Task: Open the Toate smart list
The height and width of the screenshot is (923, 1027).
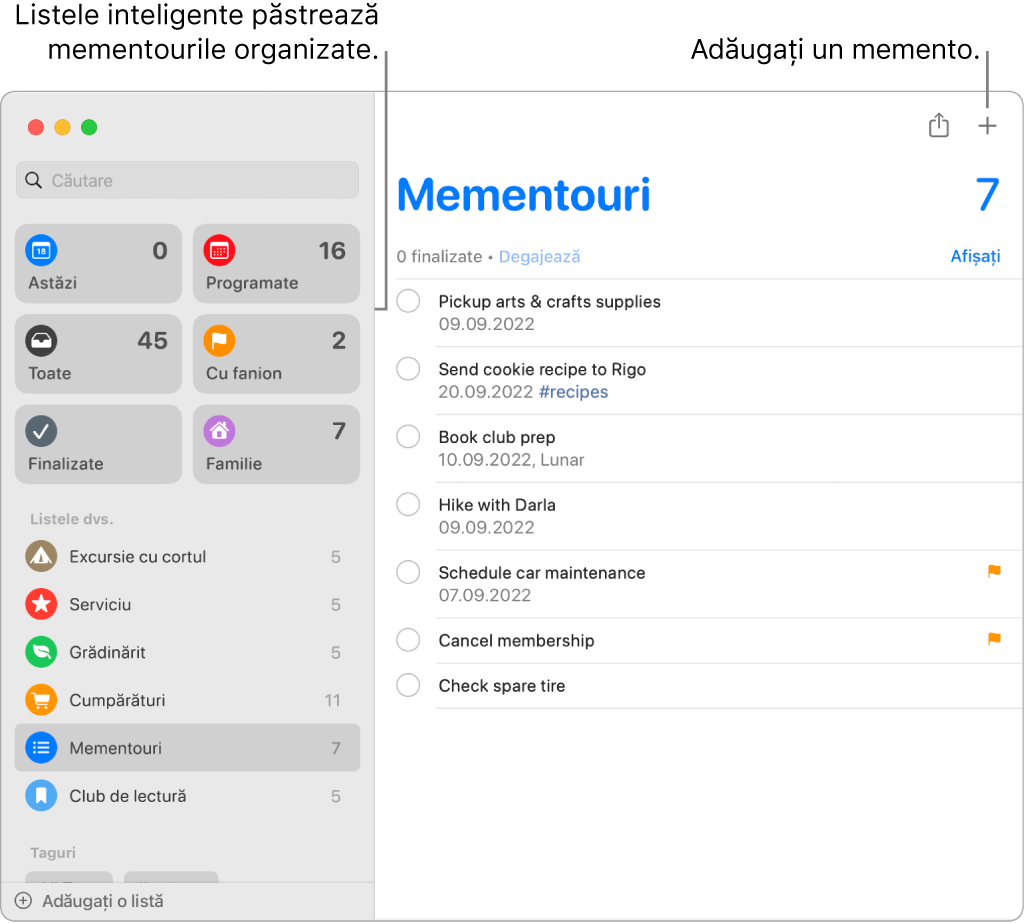Action: tap(97, 353)
